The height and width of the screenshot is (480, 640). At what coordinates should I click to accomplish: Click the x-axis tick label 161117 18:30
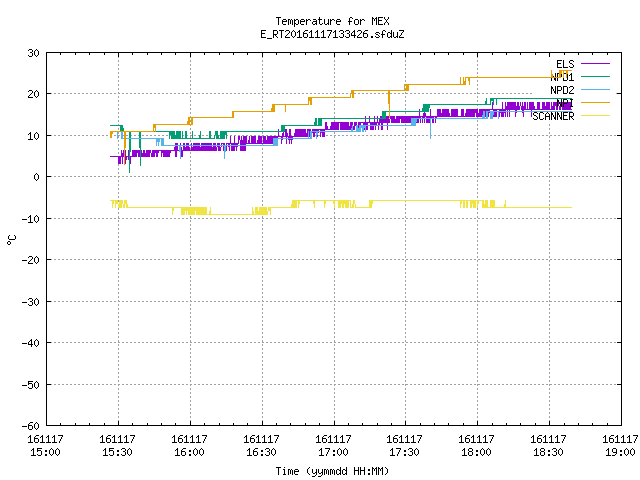(x=548, y=446)
